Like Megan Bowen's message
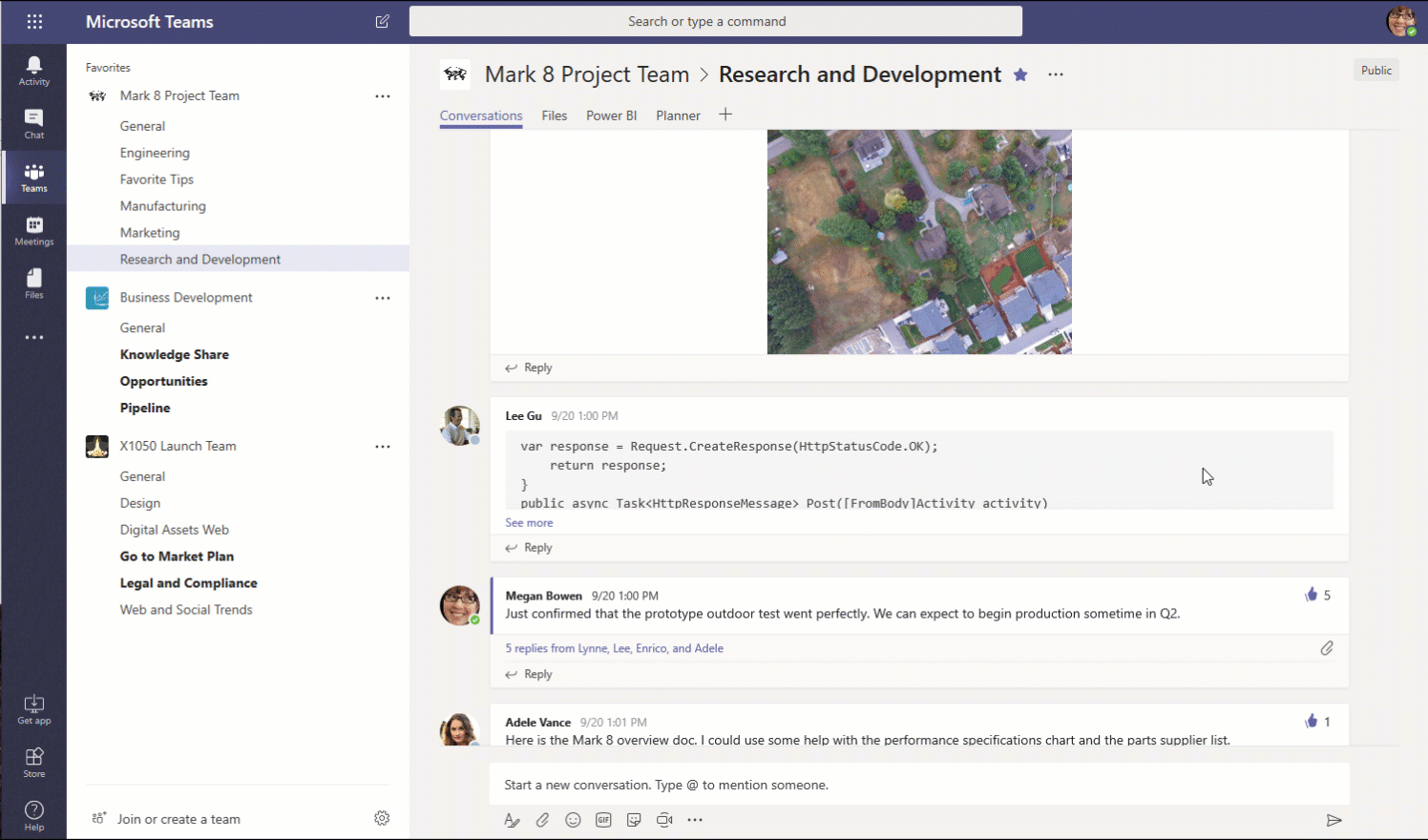 (x=1312, y=594)
